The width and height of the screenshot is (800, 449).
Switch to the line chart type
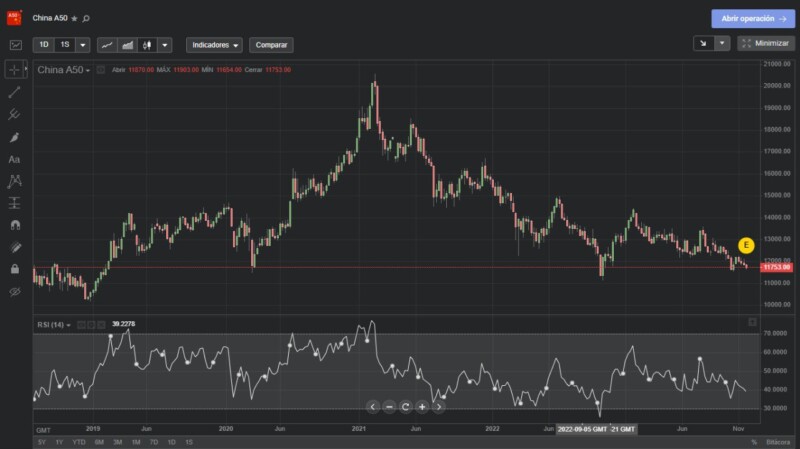tap(107, 45)
